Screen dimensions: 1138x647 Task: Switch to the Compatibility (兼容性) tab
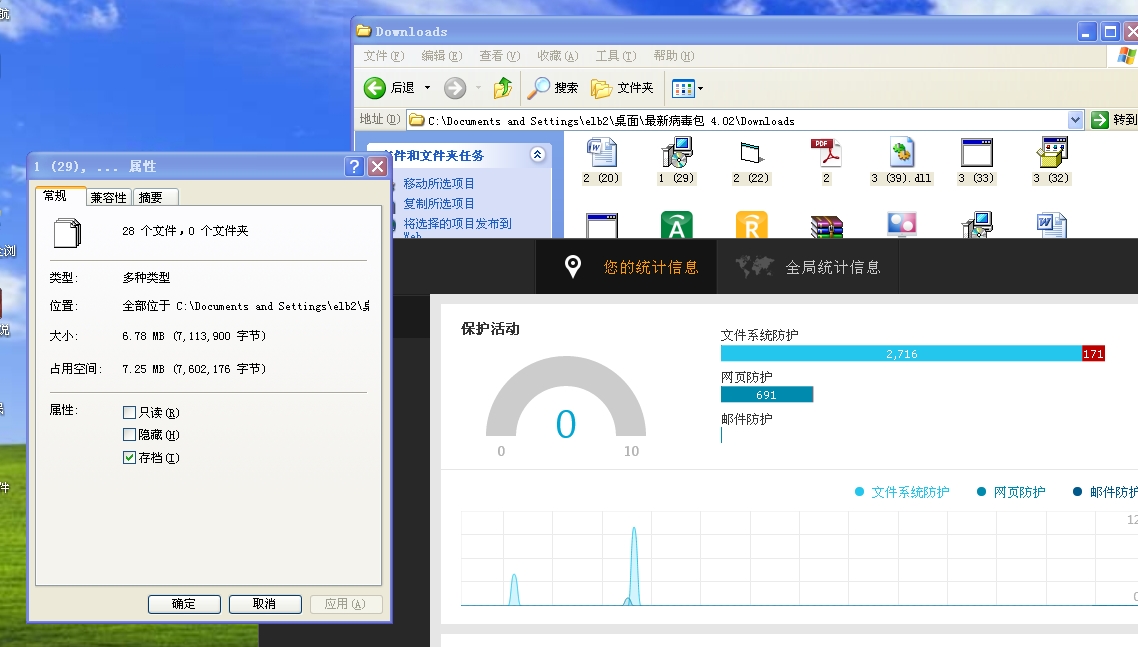click(x=108, y=198)
